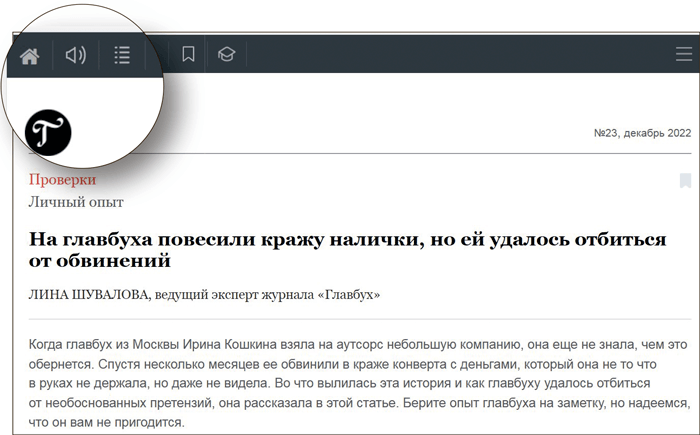
Task: Click the round black journal logo
Action: click(x=48, y=133)
